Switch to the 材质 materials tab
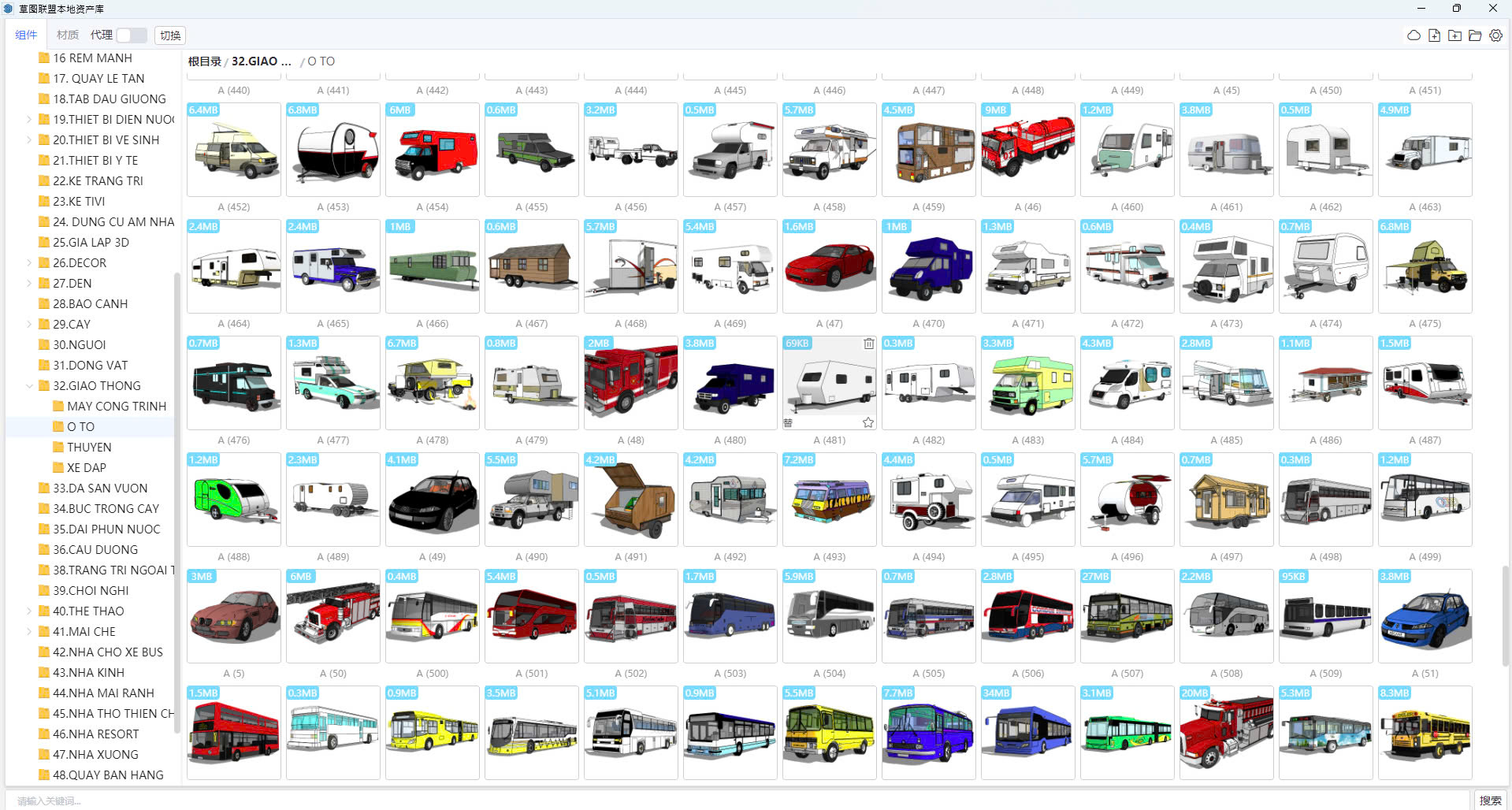 (x=68, y=35)
